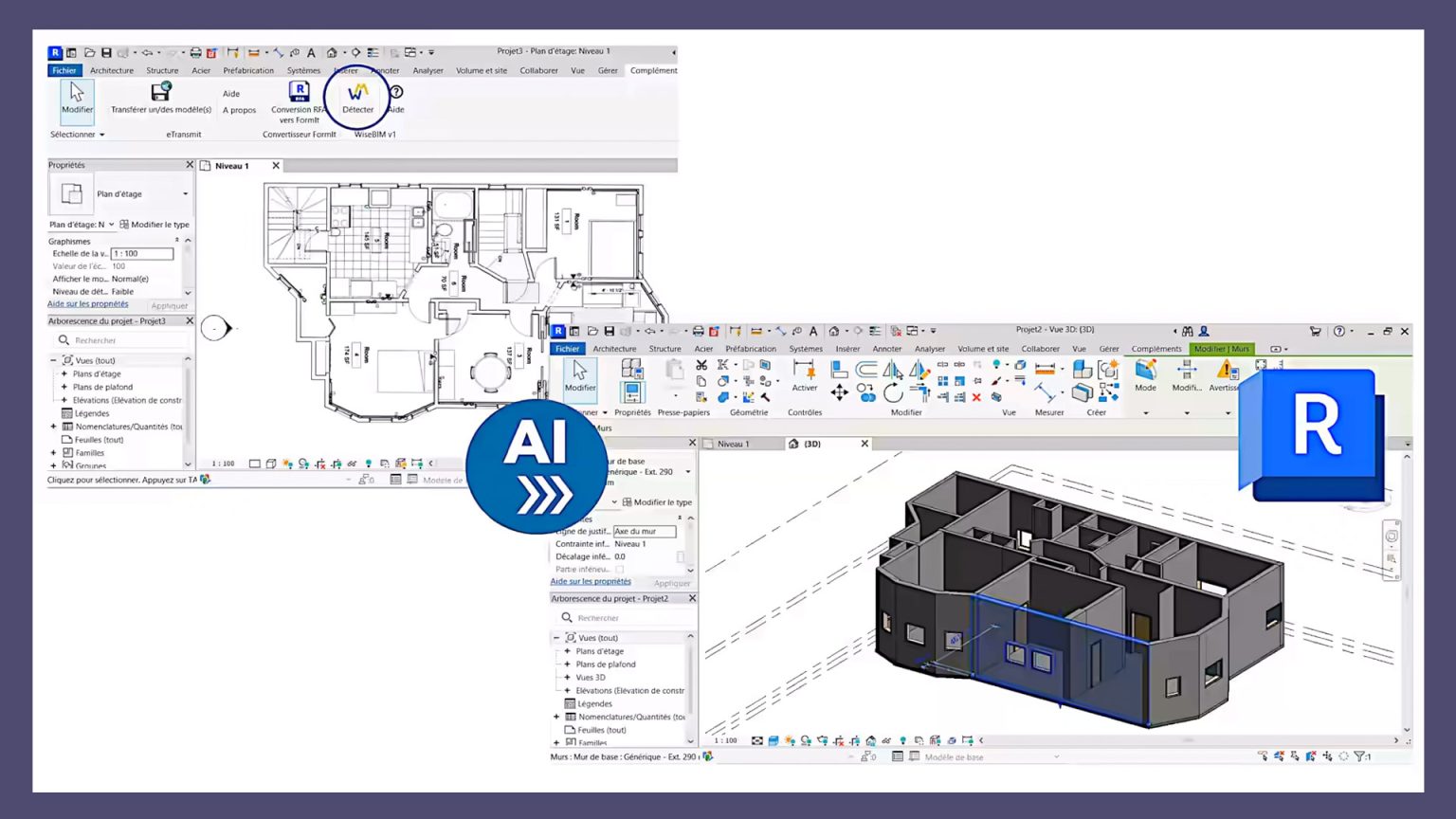
Task: Click the Transférer un/des modèles eTransmit icon
Action: click(159, 94)
